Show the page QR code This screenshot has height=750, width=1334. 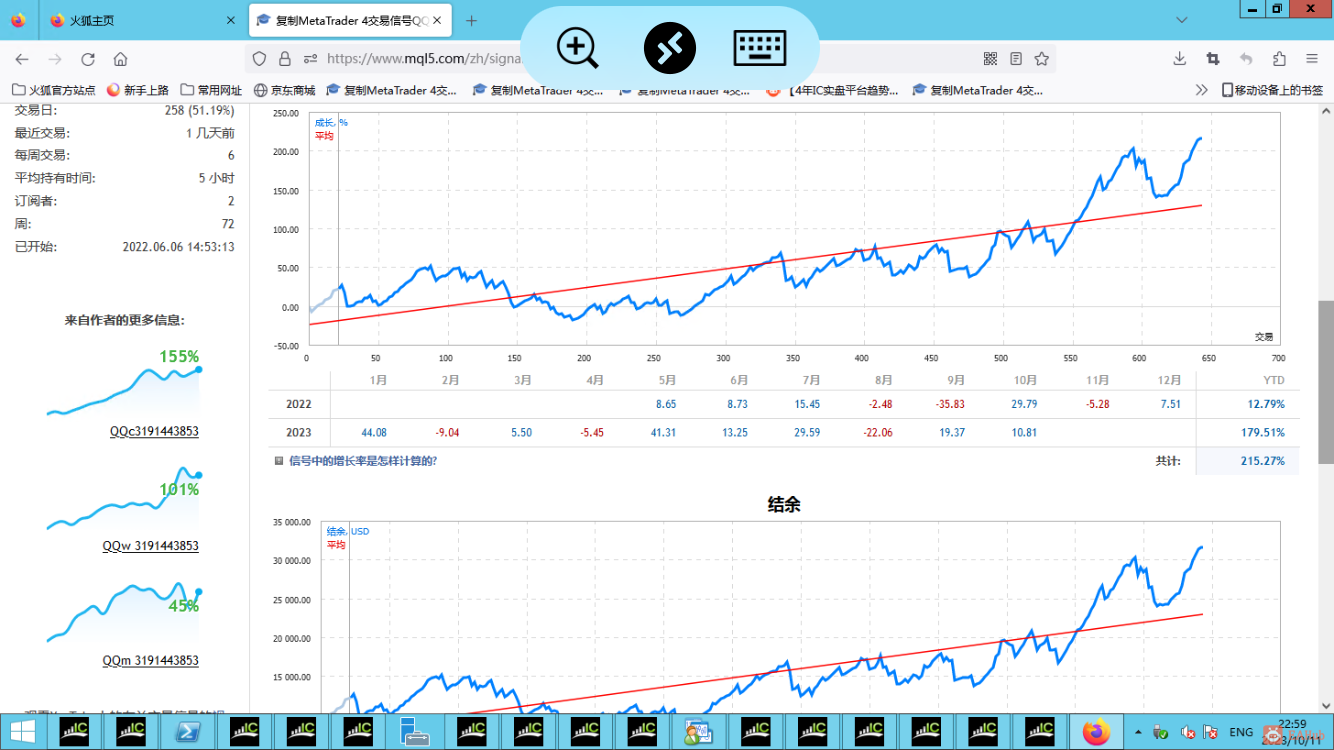tap(990, 59)
